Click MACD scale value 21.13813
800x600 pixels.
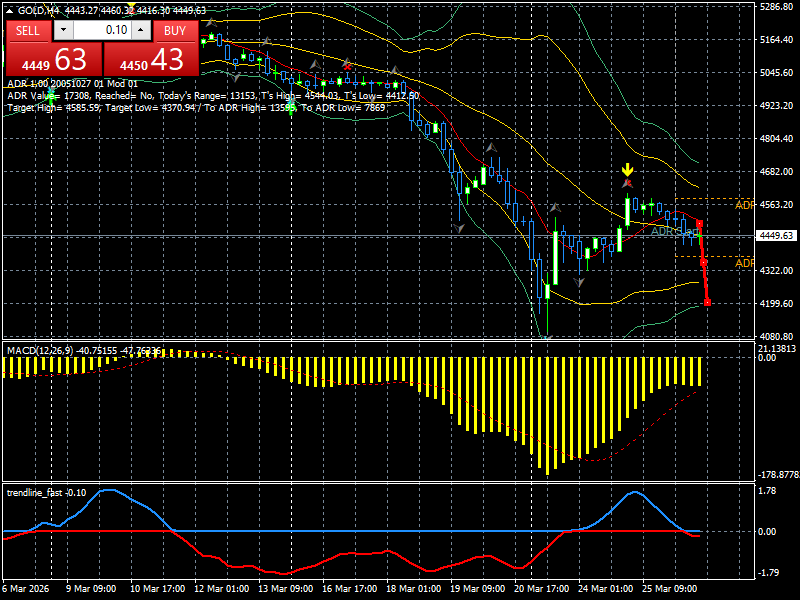click(777, 349)
